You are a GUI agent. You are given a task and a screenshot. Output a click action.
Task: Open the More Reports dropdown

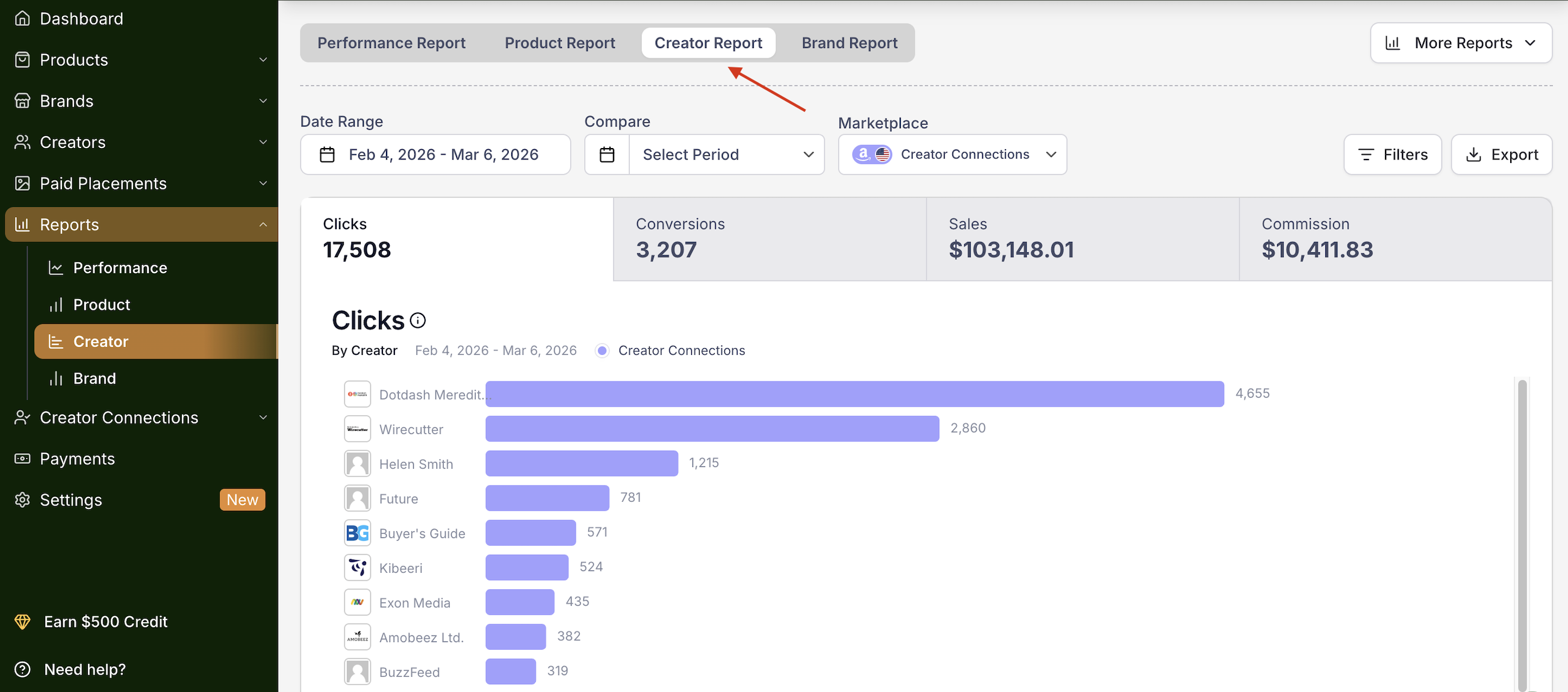tap(1461, 43)
